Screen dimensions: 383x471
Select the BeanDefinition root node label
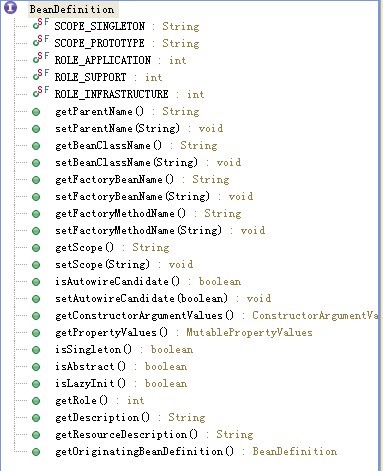coord(72,9)
